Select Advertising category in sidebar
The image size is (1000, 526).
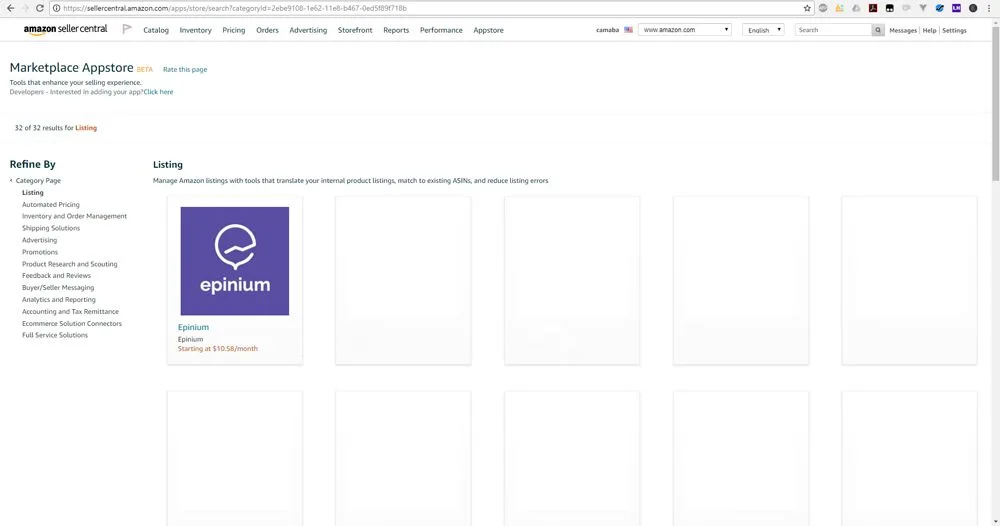pos(40,240)
